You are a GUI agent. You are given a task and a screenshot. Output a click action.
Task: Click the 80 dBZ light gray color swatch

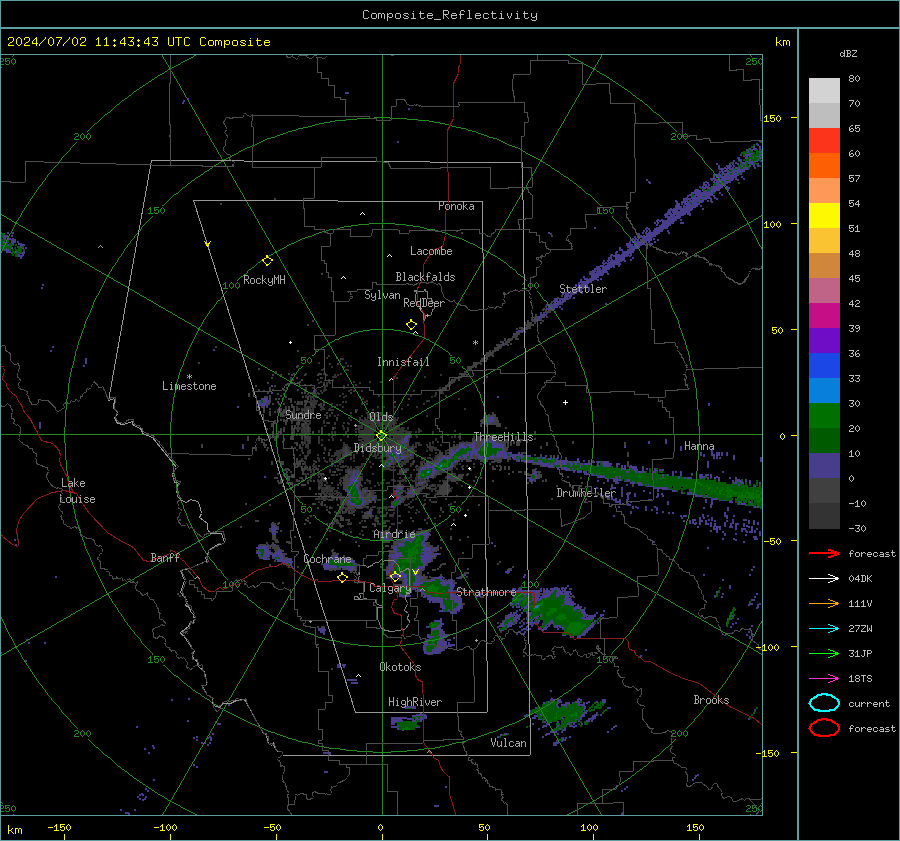coord(824,90)
